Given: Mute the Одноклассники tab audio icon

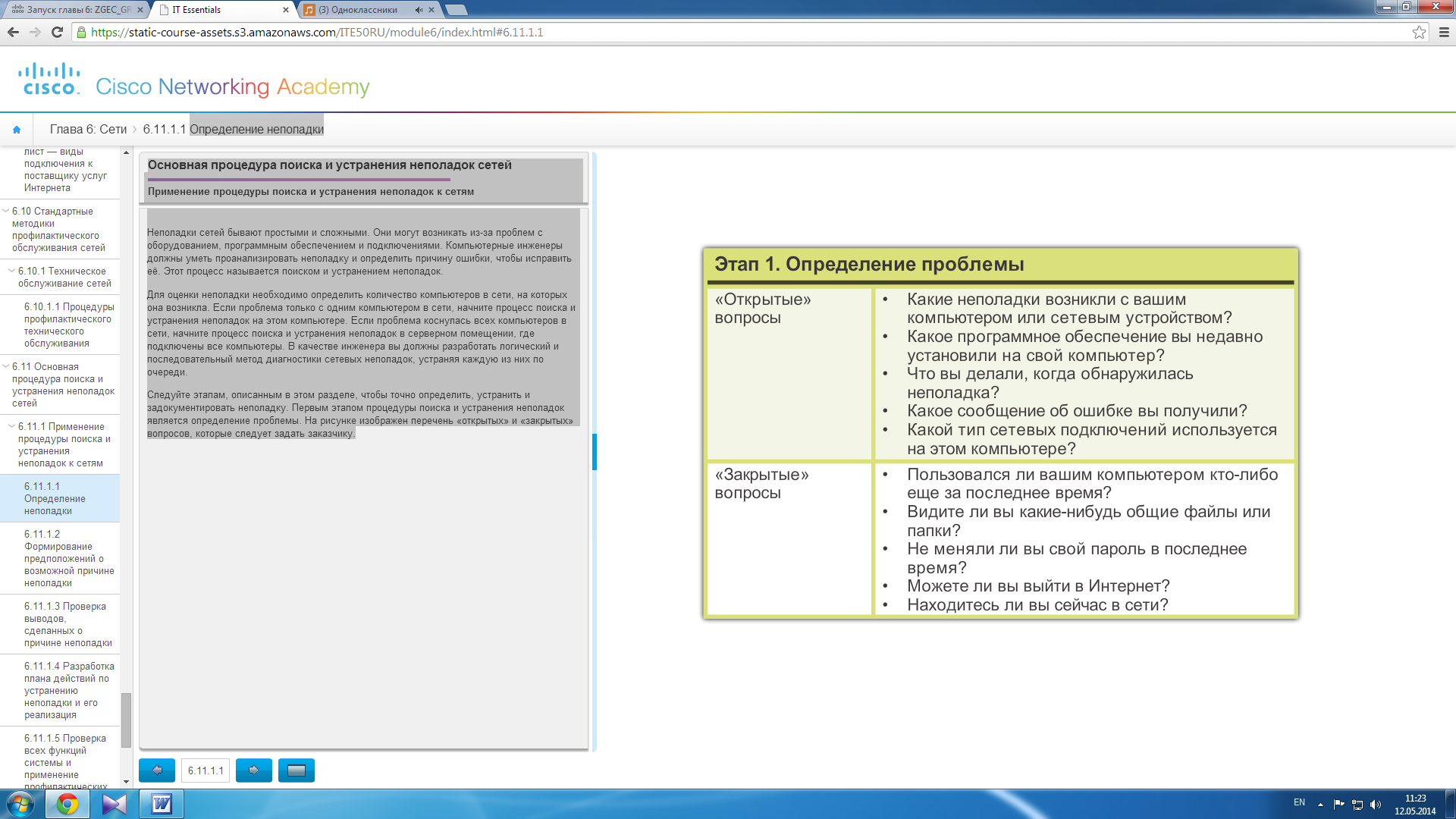Looking at the screenshot, I should coord(419,10).
